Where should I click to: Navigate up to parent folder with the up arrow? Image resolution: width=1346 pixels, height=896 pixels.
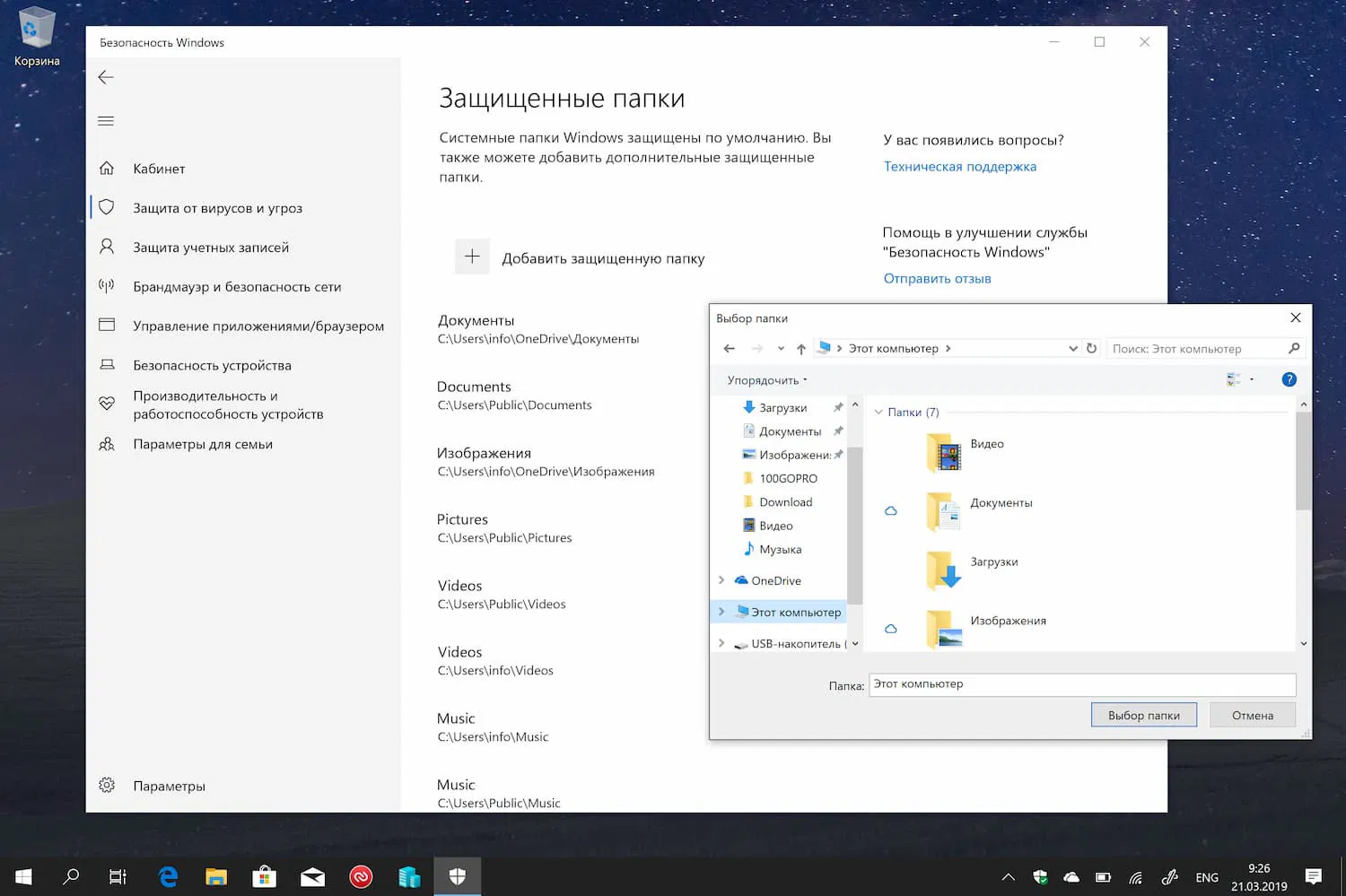pos(800,348)
